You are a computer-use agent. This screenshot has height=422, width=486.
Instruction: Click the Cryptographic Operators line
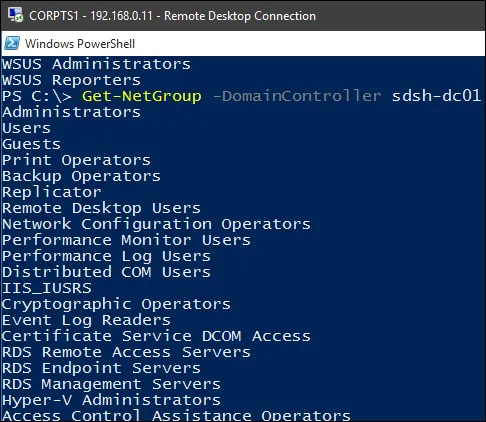click(x=116, y=304)
